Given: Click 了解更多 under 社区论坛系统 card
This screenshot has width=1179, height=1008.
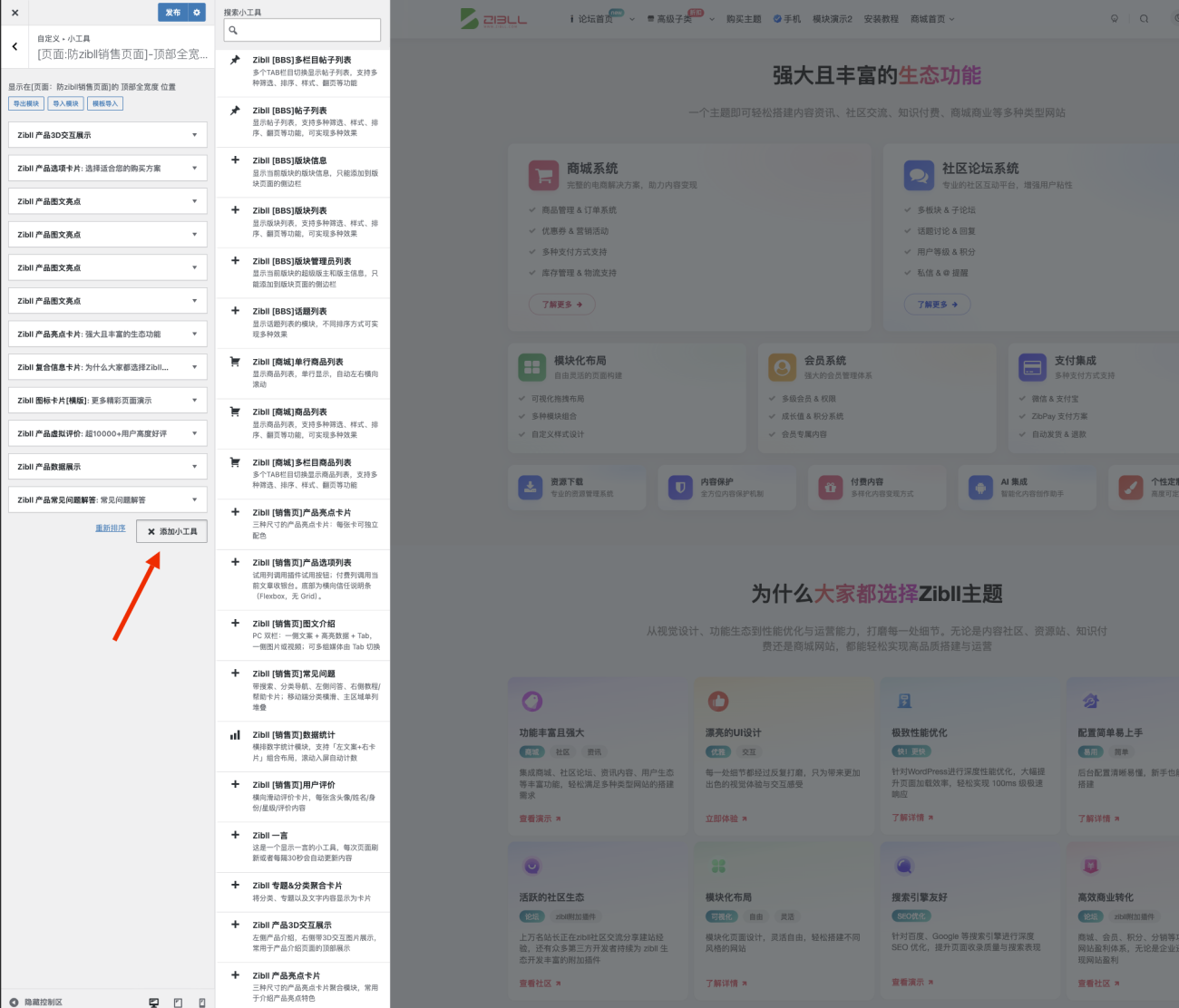Looking at the screenshot, I should [x=937, y=305].
